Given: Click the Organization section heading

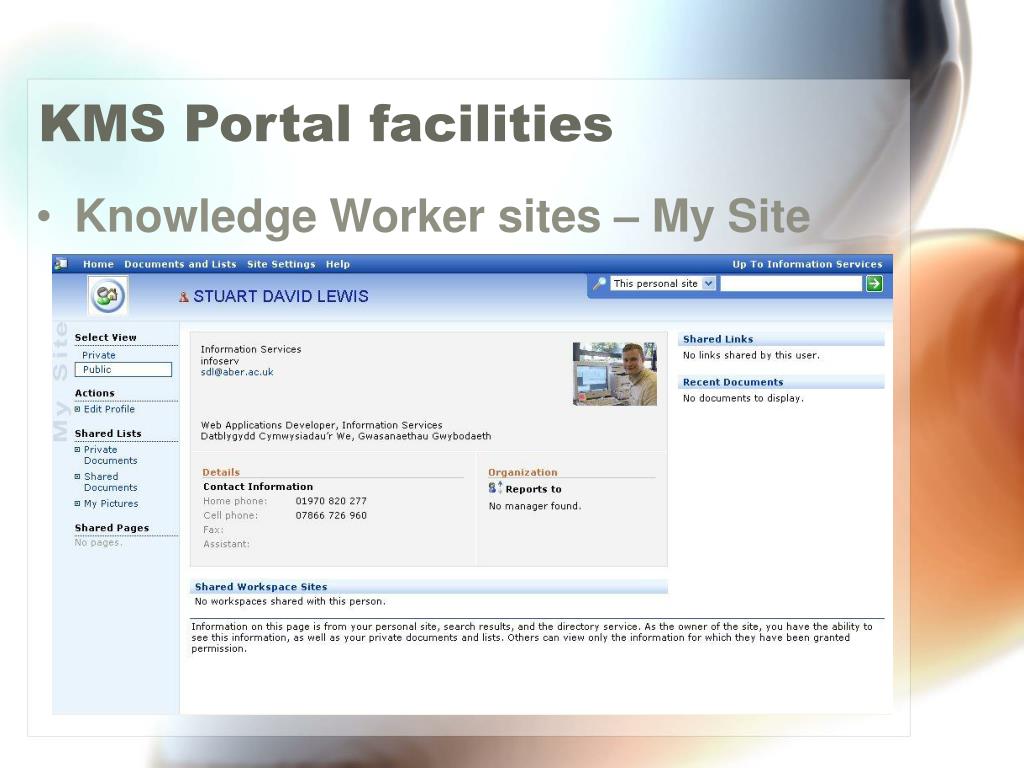Looking at the screenshot, I should [523, 472].
